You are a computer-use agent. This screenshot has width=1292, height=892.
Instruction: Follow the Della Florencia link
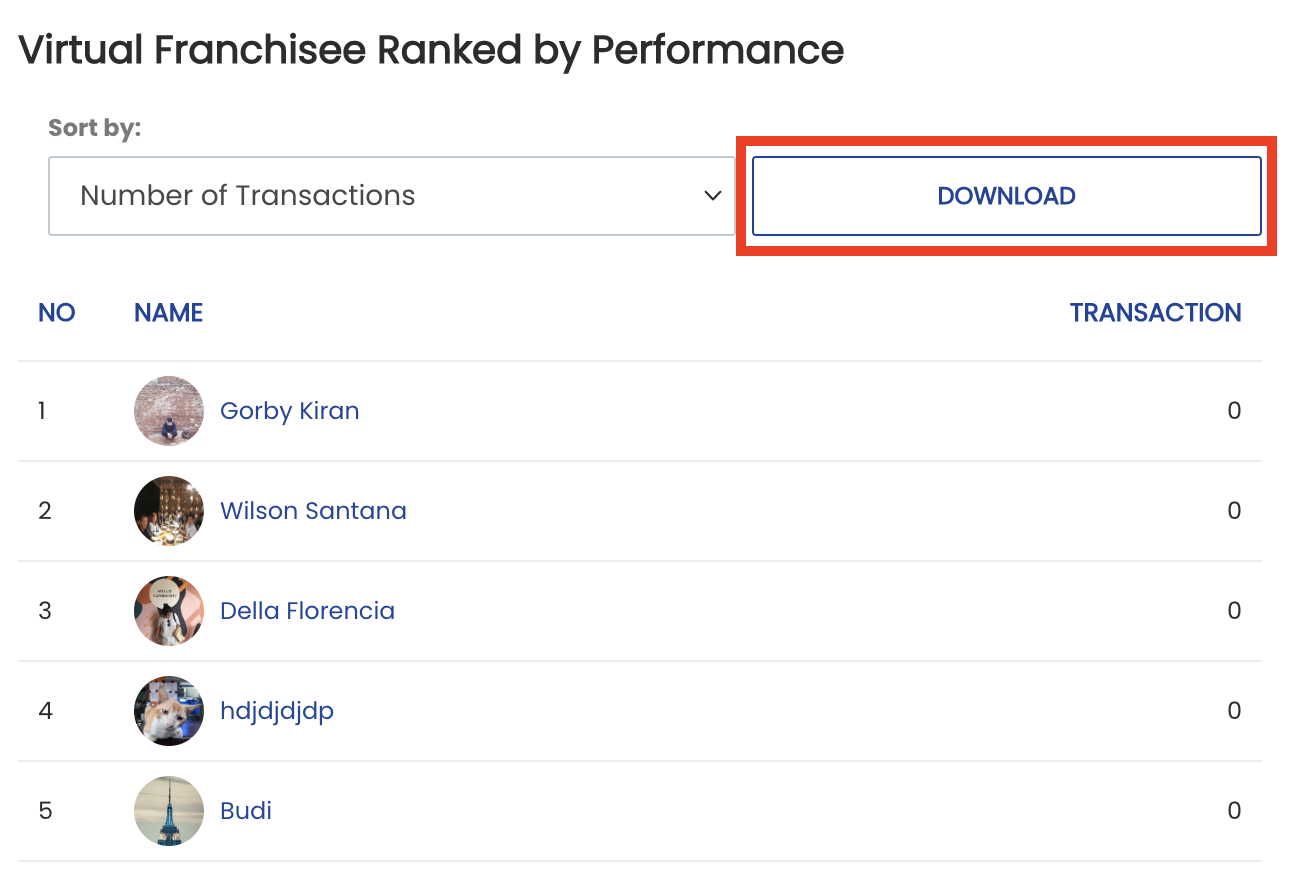point(308,611)
